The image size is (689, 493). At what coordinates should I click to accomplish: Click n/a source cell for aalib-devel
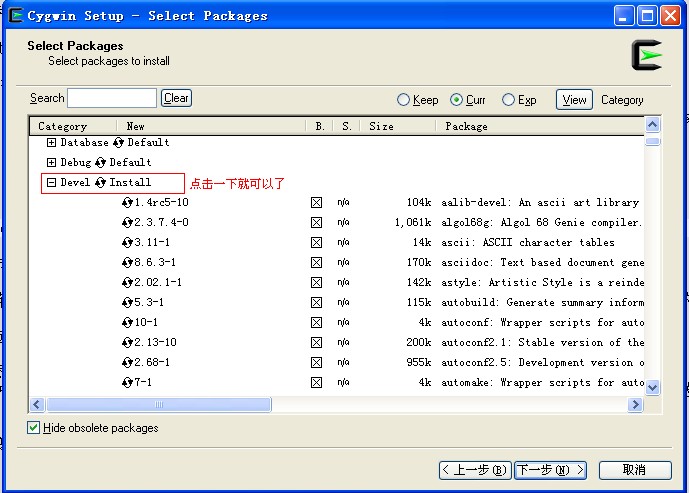[x=343, y=203]
